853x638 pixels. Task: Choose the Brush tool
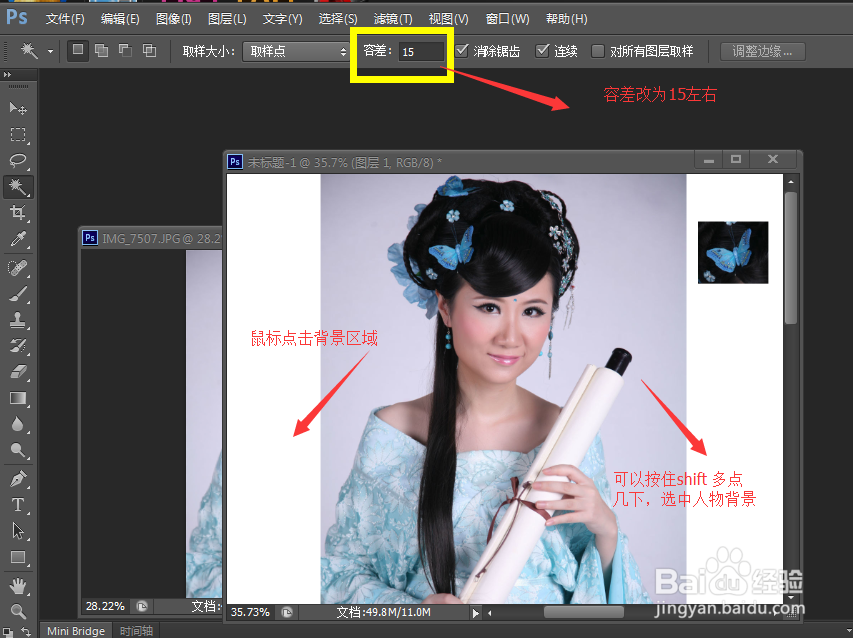click(x=19, y=293)
